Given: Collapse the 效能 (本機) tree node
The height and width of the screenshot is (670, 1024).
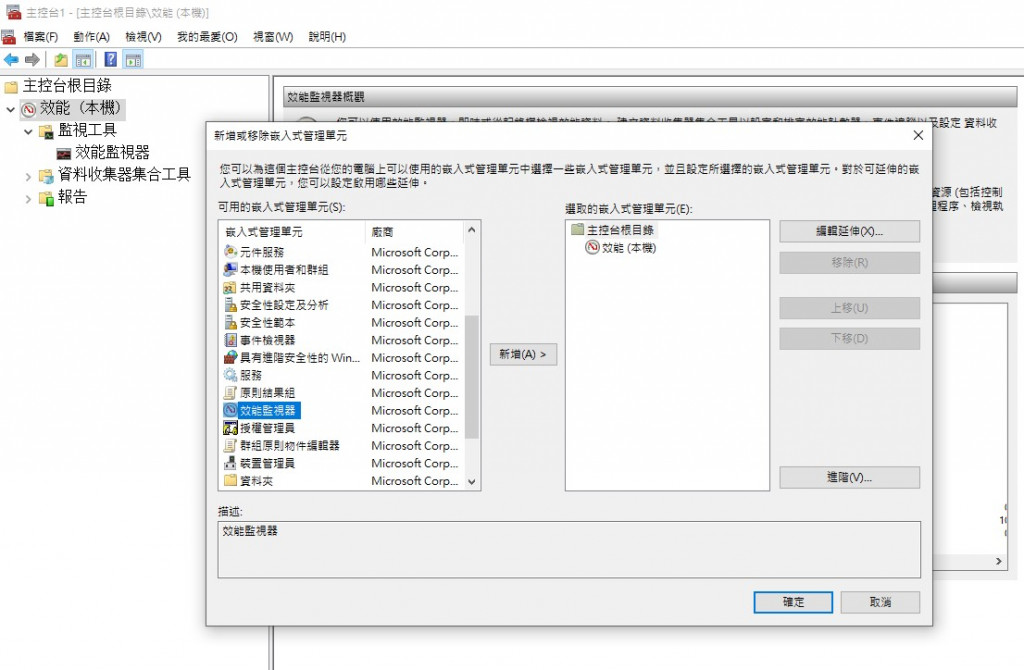Looking at the screenshot, I should (10, 109).
